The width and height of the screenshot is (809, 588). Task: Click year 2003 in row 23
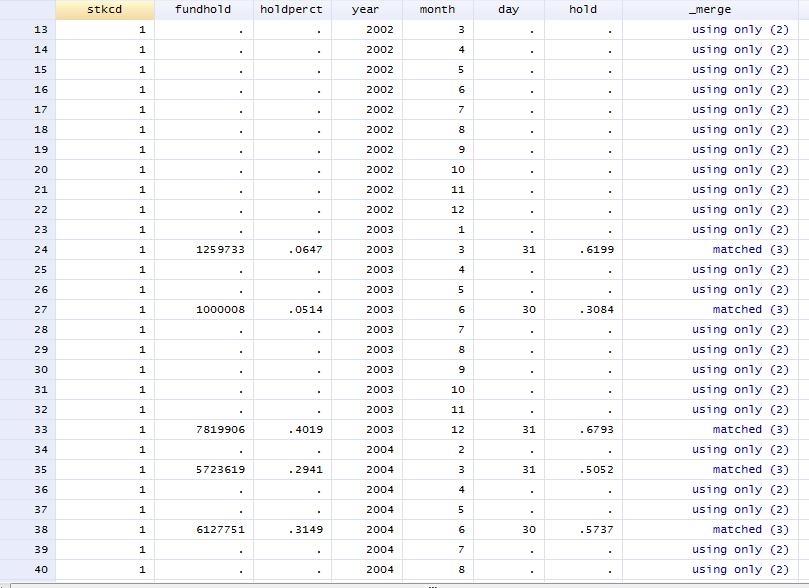coord(380,230)
